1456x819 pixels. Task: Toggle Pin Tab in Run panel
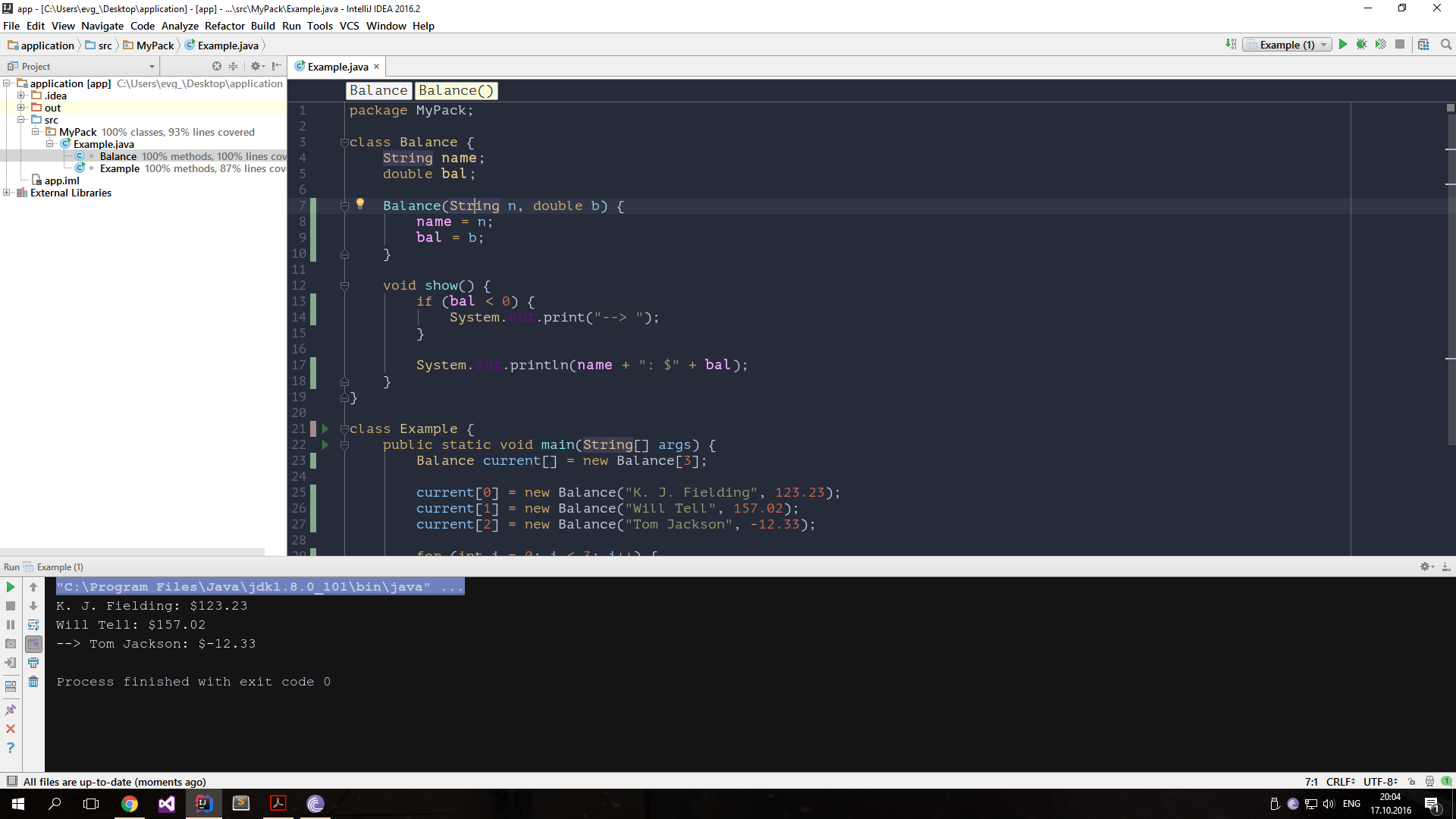click(11, 710)
